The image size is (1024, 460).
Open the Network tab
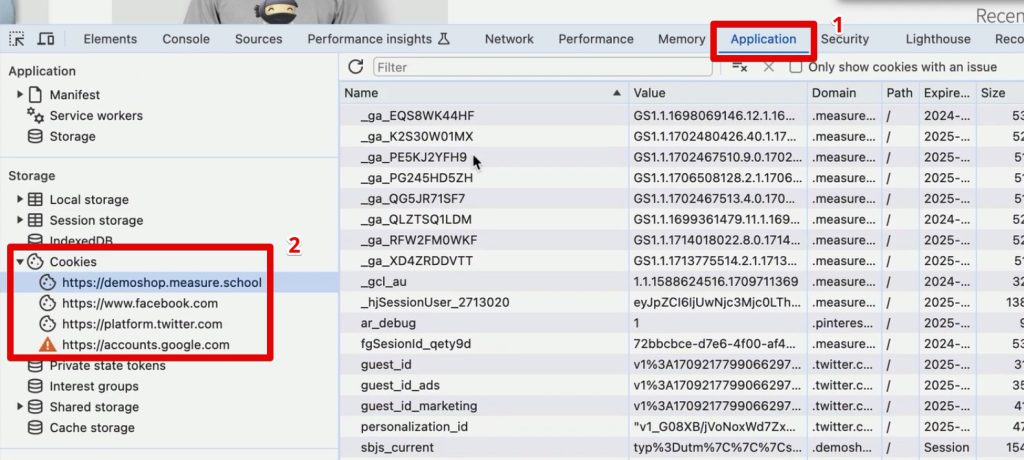tap(509, 39)
